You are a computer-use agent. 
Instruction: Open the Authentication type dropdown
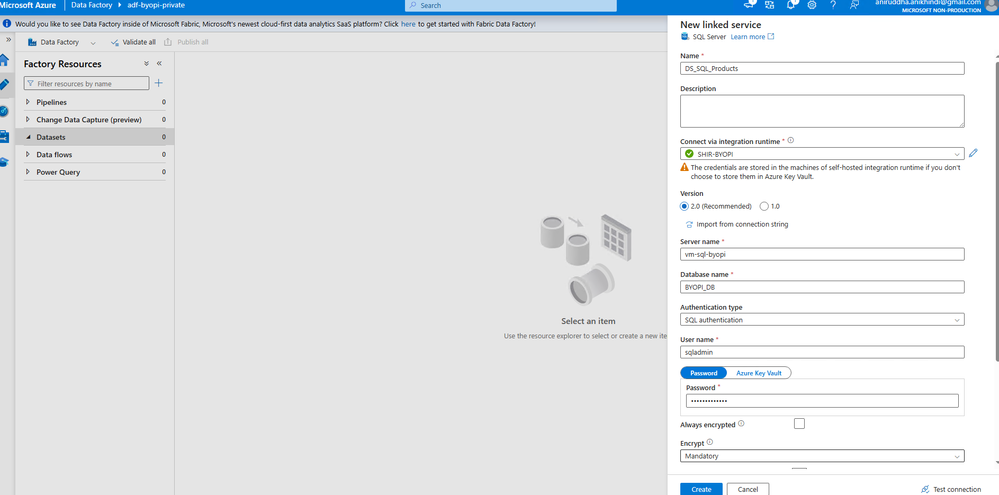click(x=822, y=320)
